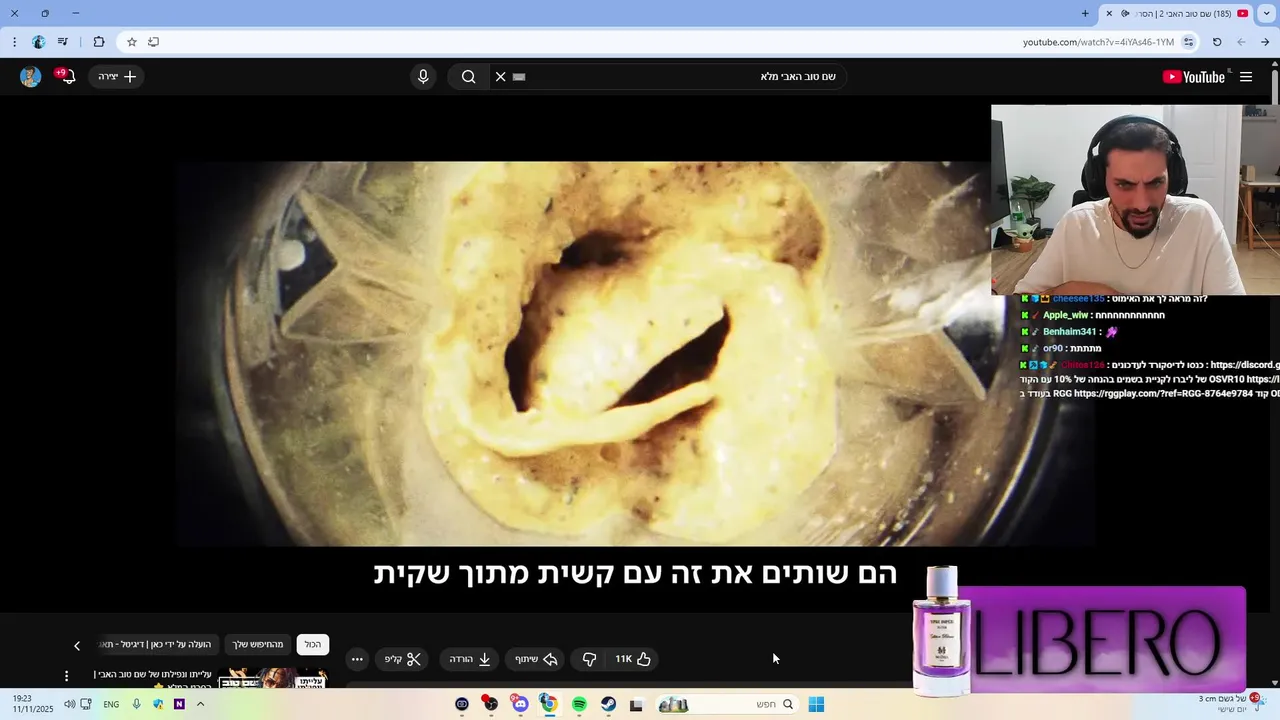The width and height of the screenshot is (1280, 720).
Task: Show more filter chips with the arrow
Action: point(77,646)
